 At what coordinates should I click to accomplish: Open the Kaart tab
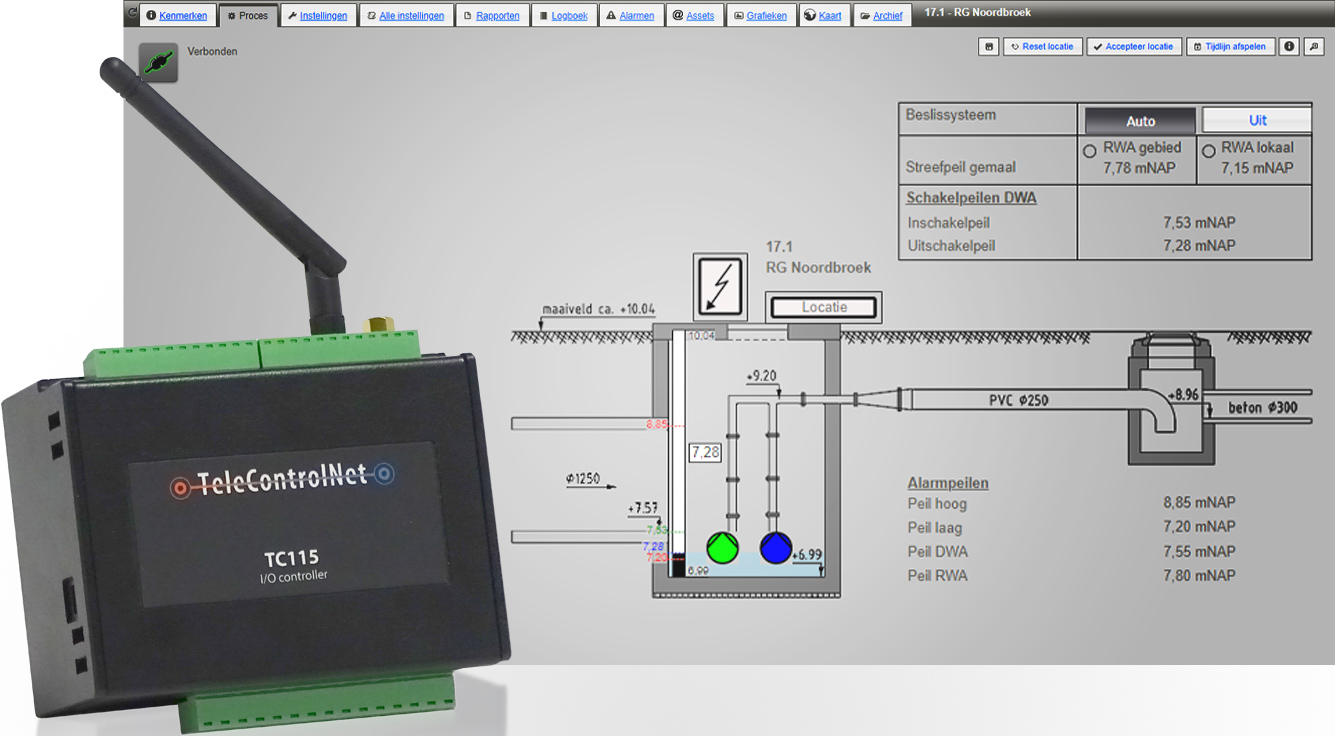[823, 15]
